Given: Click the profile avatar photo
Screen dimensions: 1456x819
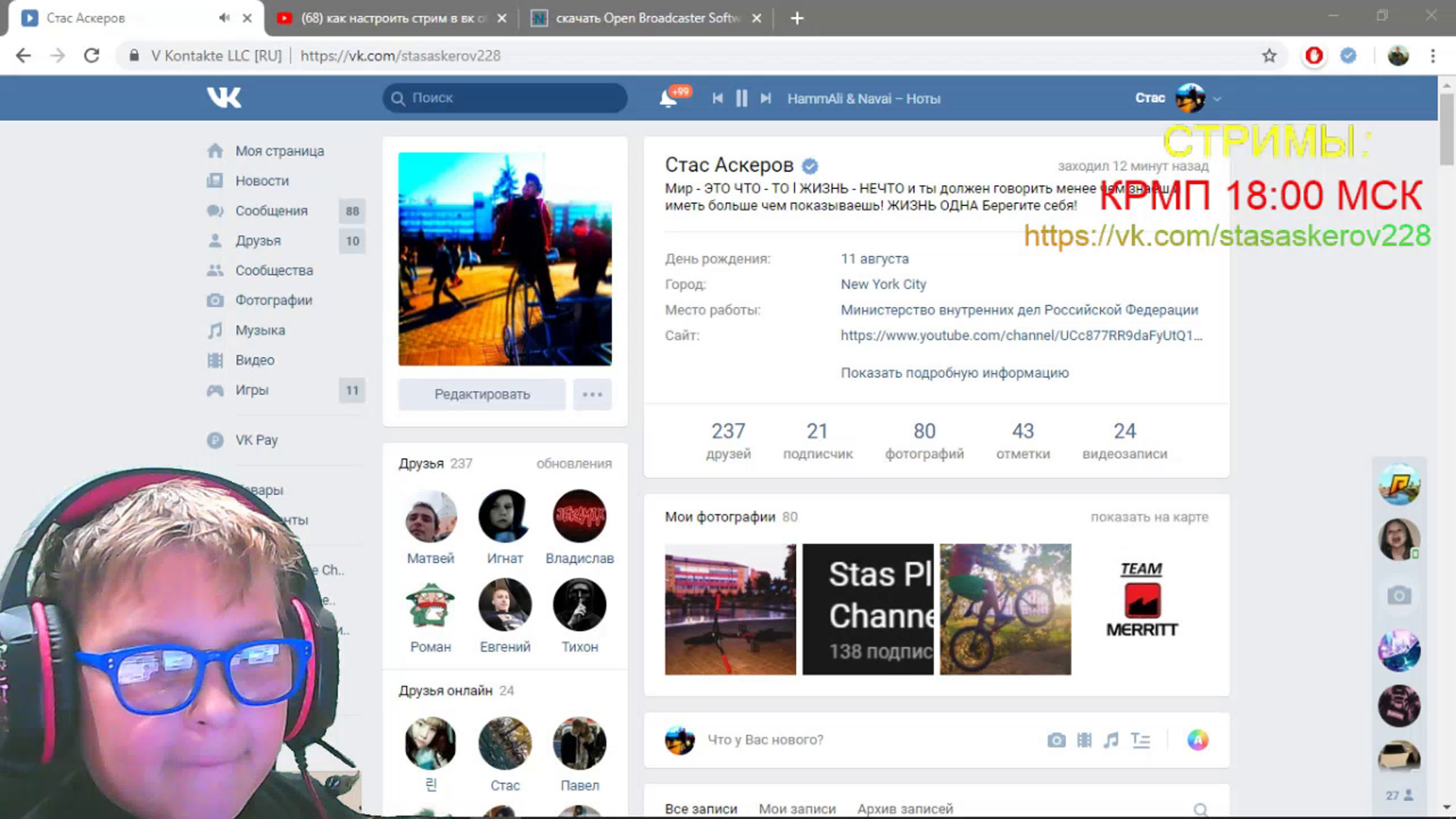Looking at the screenshot, I should (505, 259).
